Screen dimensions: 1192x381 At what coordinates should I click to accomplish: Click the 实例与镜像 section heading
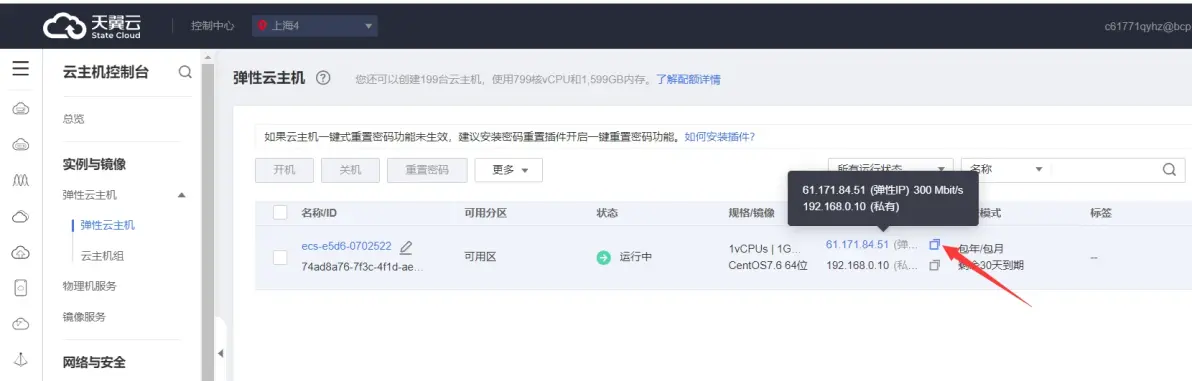[94, 165]
